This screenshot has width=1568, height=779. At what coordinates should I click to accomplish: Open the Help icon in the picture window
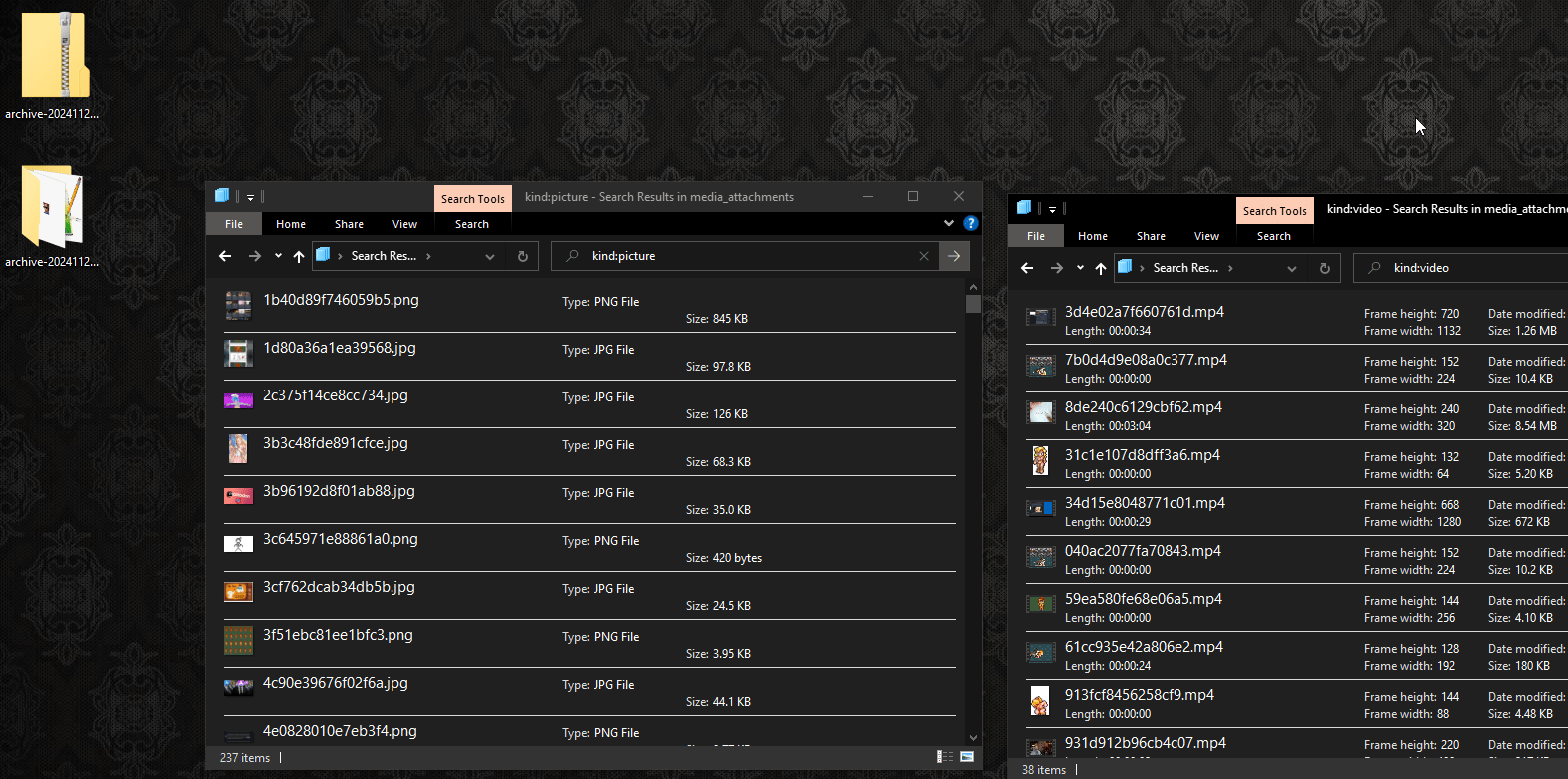coord(970,224)
